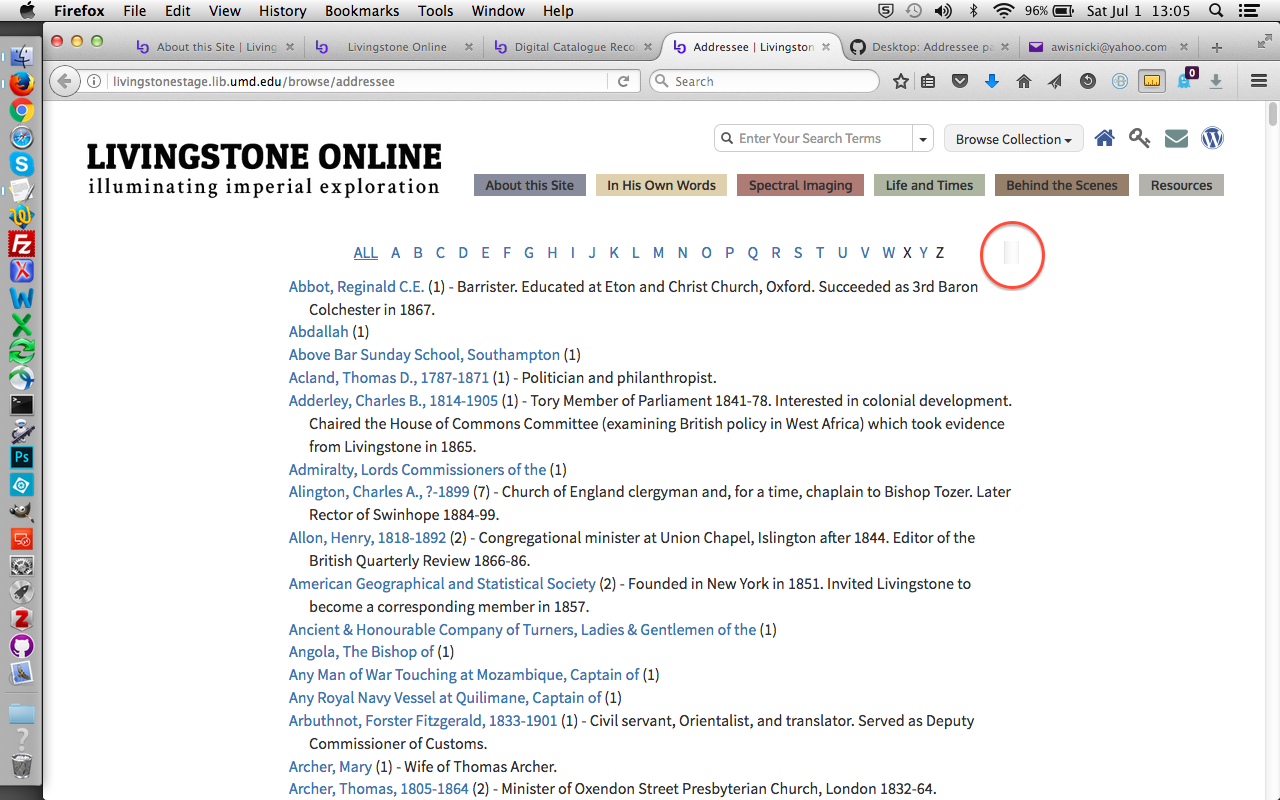Switch to the awisnicki@yahoo.com tab
Image resolution: width=1280 pixels, height=800 pixels.
coord(1108,47)
